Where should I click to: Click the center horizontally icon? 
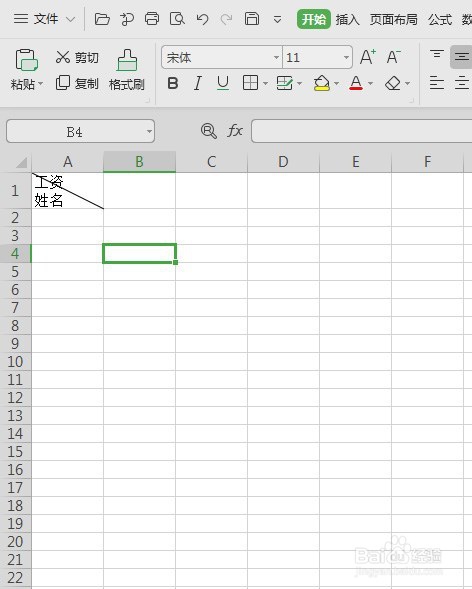[461, 83]
